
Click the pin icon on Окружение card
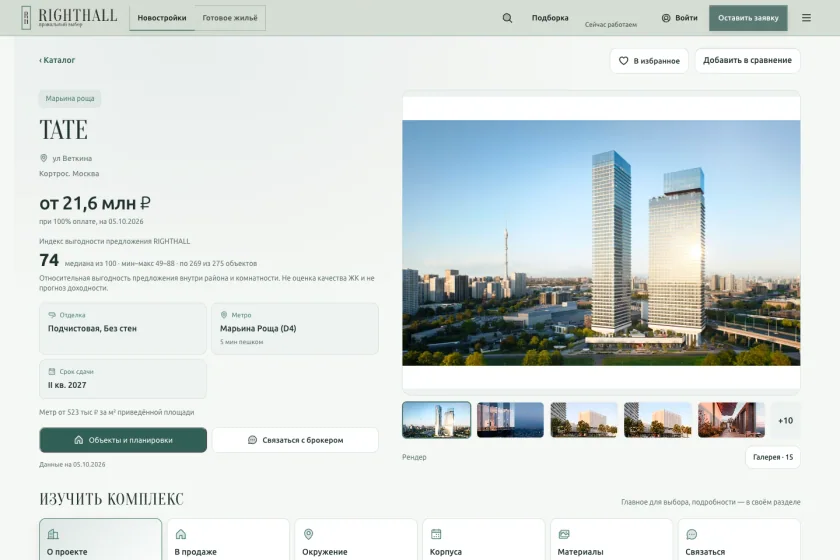coord(309,534)
